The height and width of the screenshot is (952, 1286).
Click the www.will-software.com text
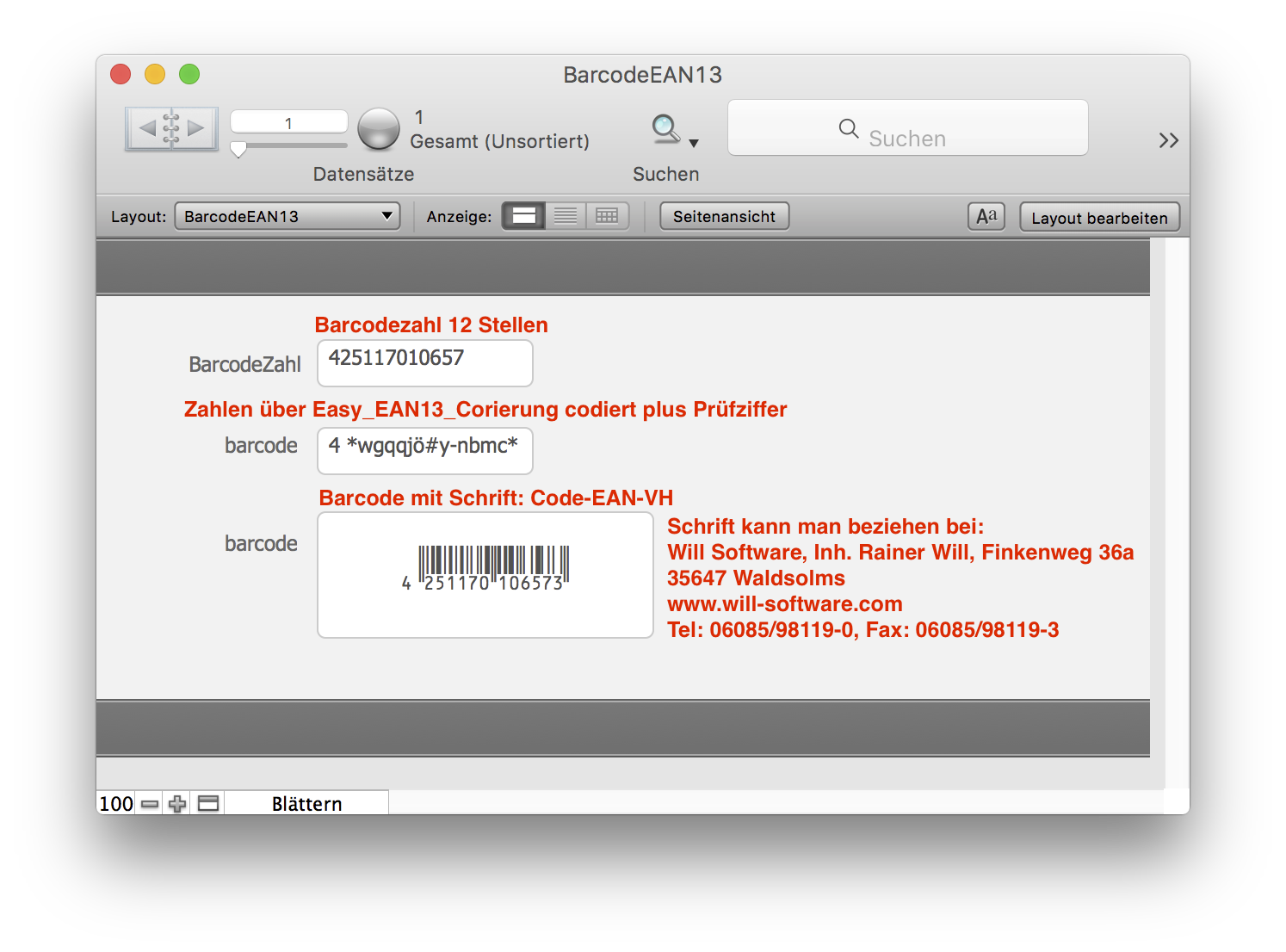click(785, 603)
